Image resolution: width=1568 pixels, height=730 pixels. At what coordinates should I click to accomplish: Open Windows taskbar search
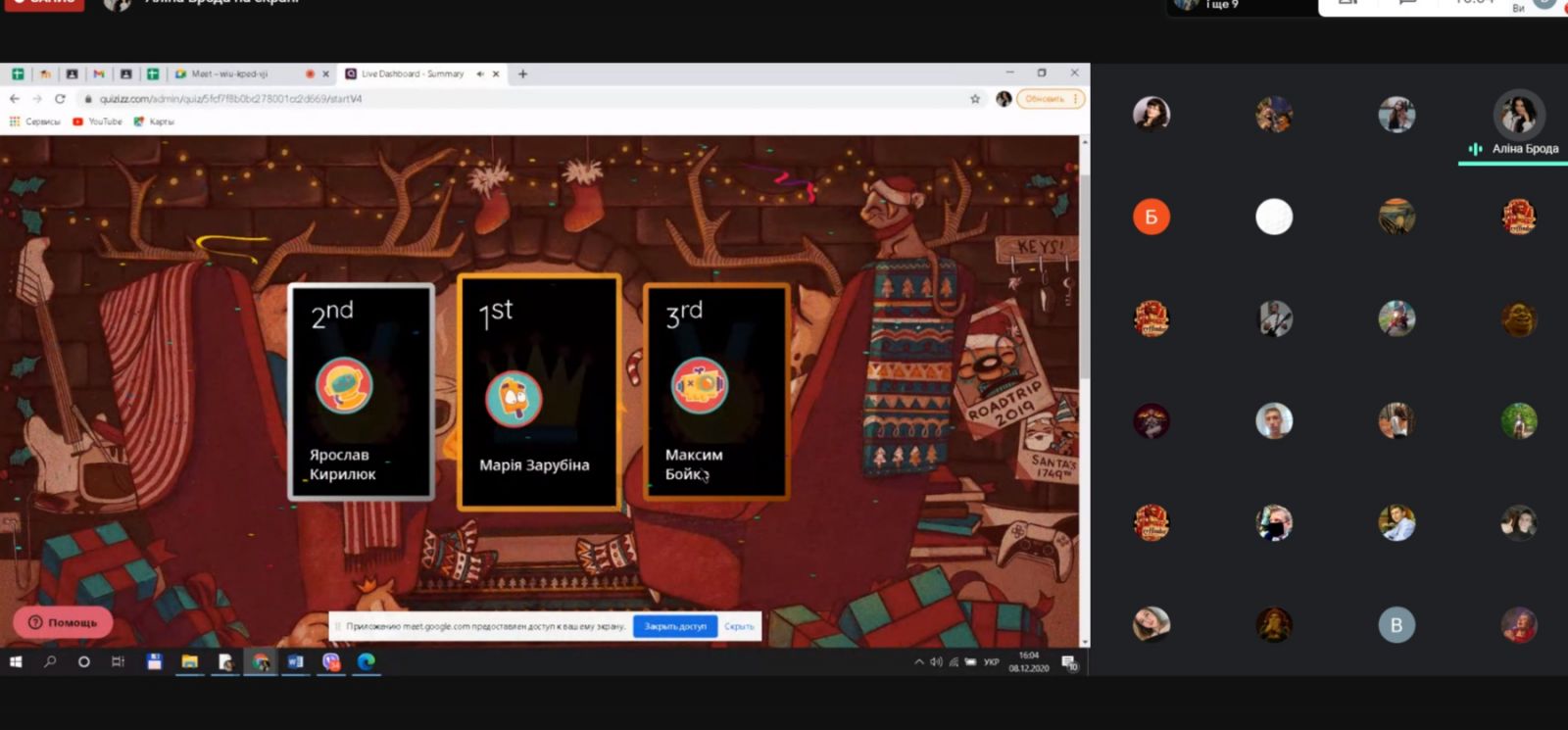(x=50, y=662)
